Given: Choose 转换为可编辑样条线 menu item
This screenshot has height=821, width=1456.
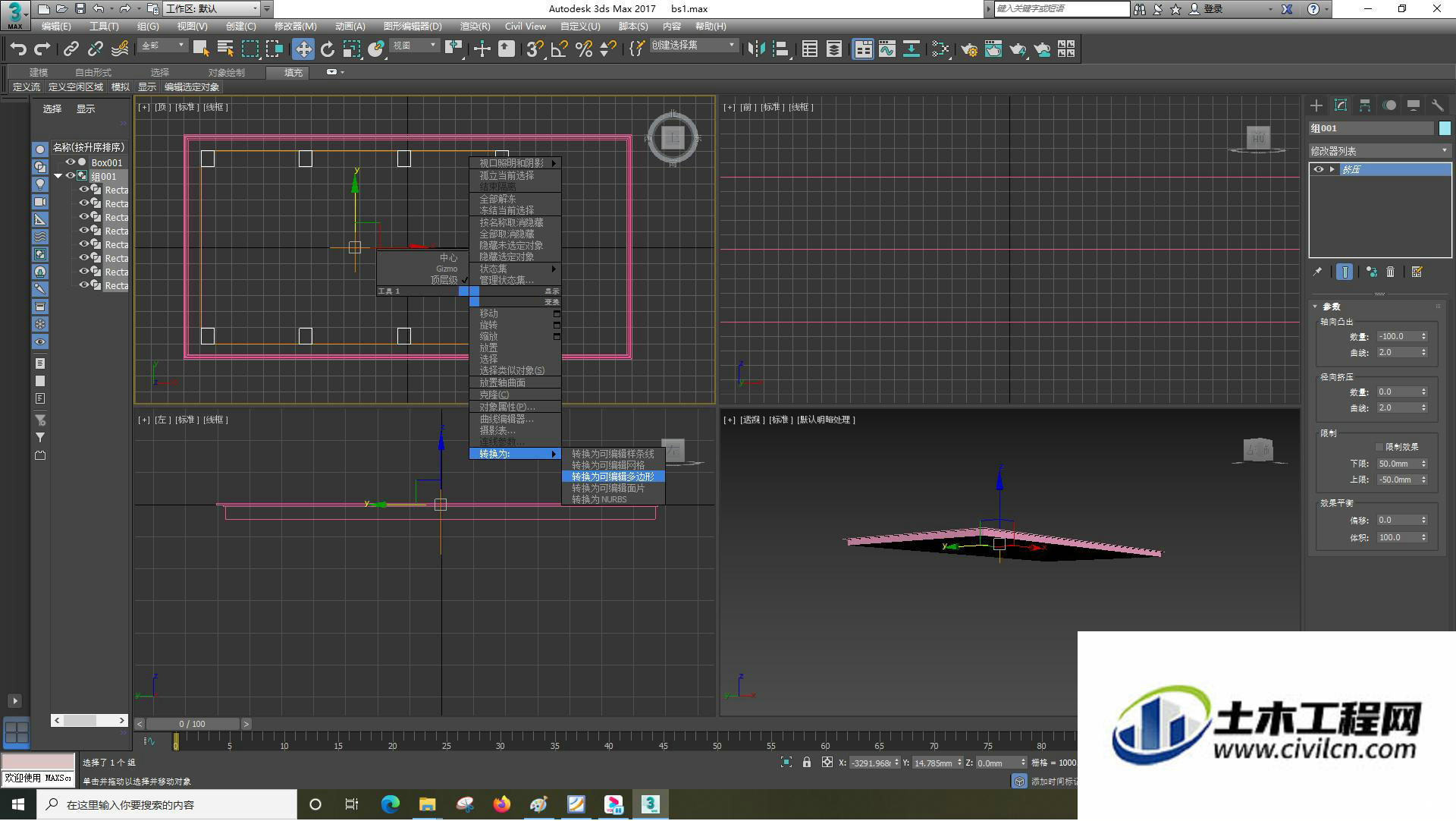Looking at the screenshot, I should click(613, 454).
